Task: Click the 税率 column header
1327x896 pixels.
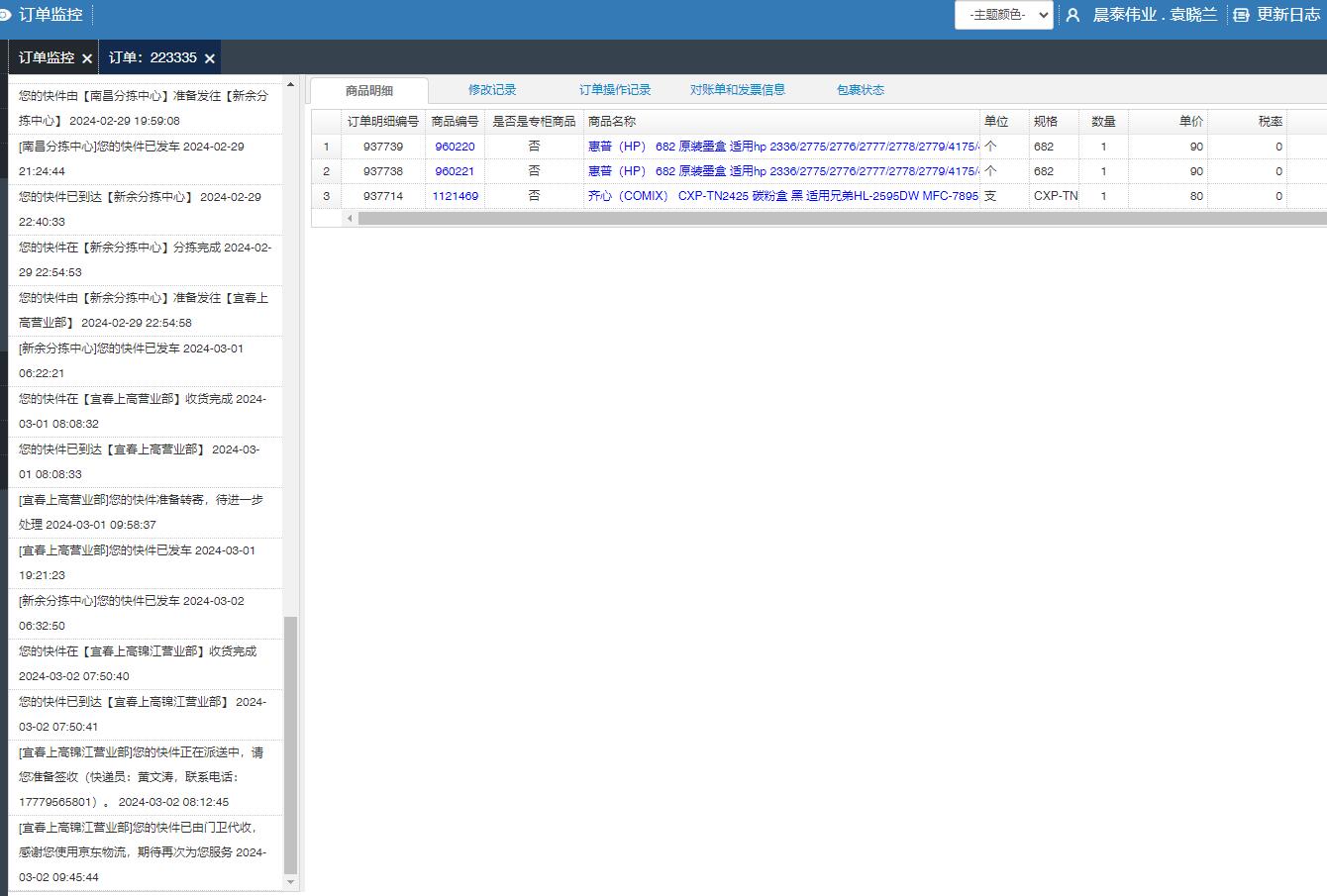Action: point(1247,121)
